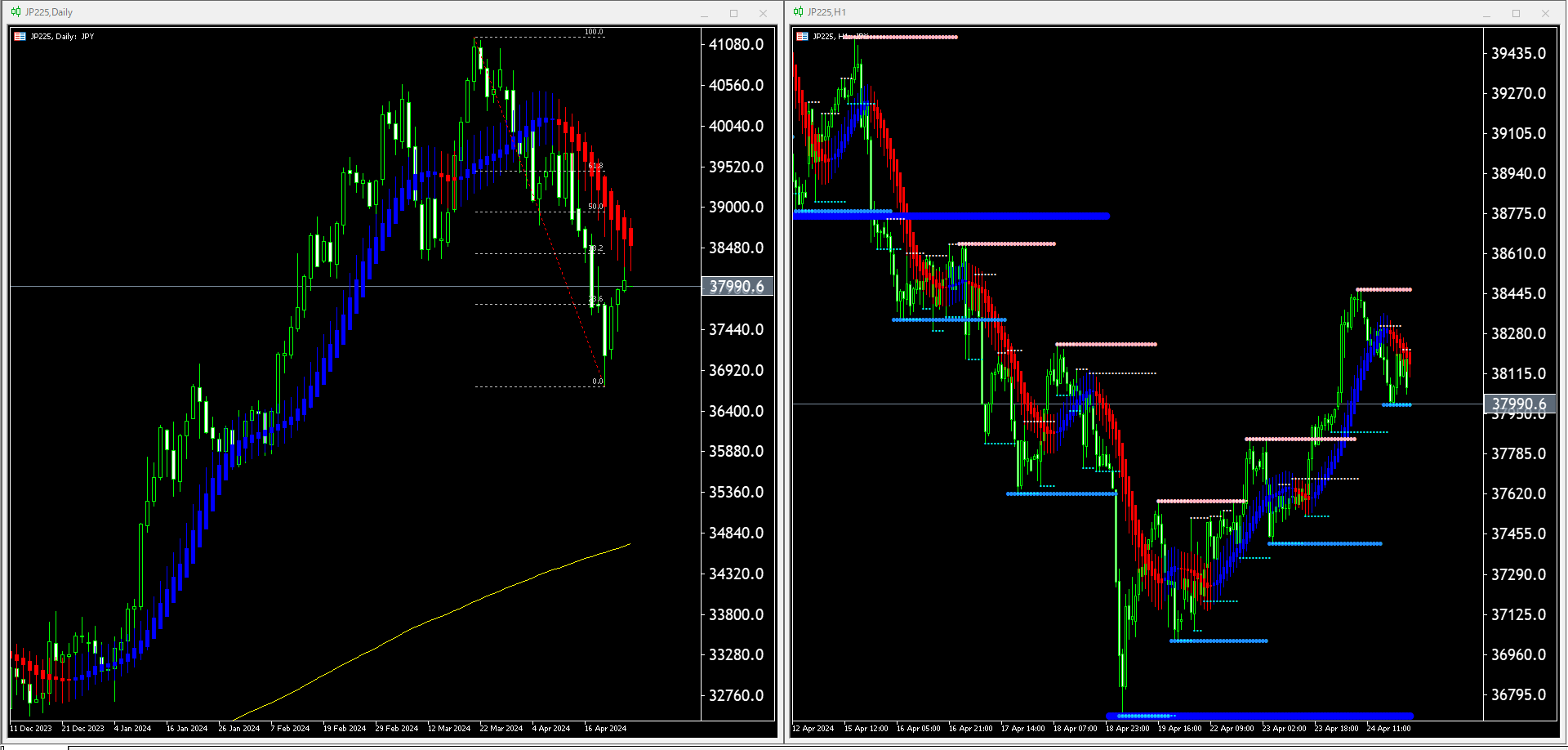The height and width of the screenshot is (750, 1568).
Task: Click the 37990.6 current price tag on Daily chart
Action: (737, 287)
